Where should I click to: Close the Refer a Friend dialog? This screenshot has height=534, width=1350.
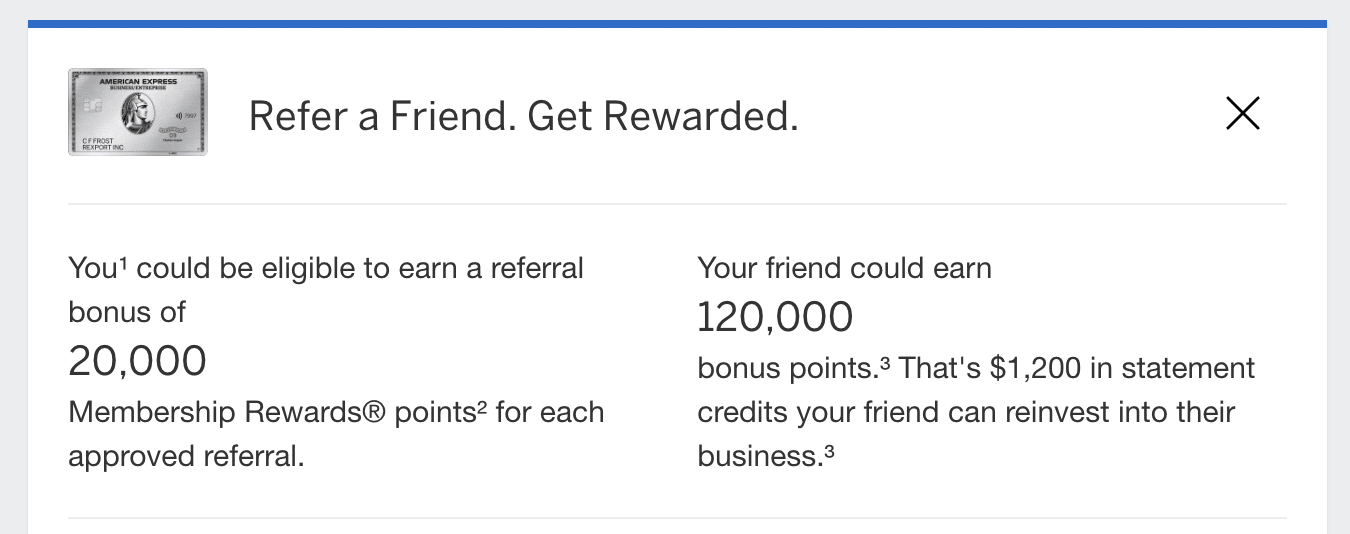(1243, 114)
